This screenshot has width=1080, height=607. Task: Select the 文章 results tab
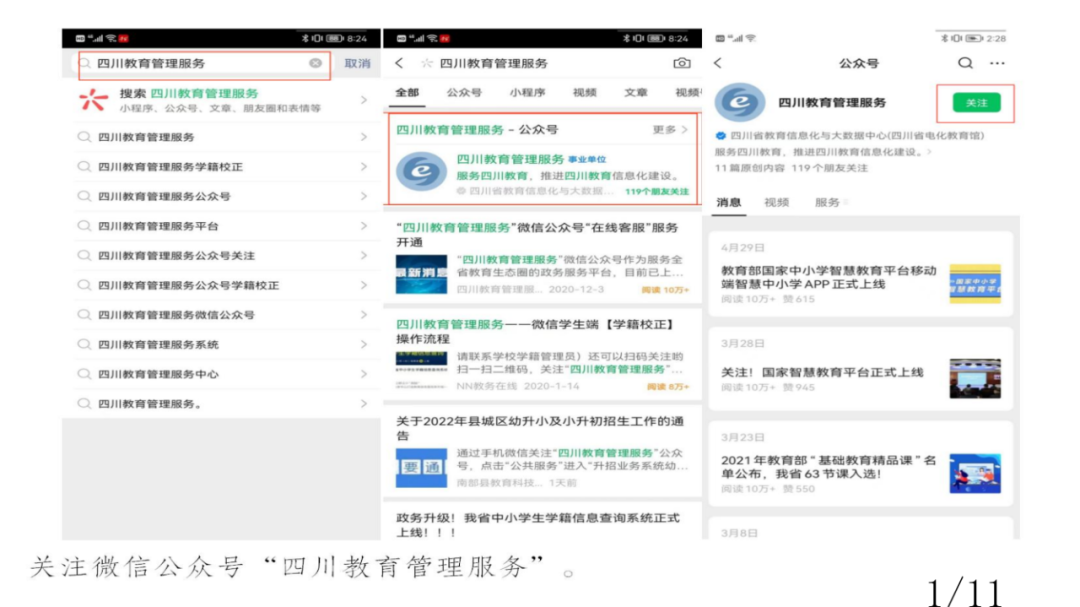tap(636, 92)
